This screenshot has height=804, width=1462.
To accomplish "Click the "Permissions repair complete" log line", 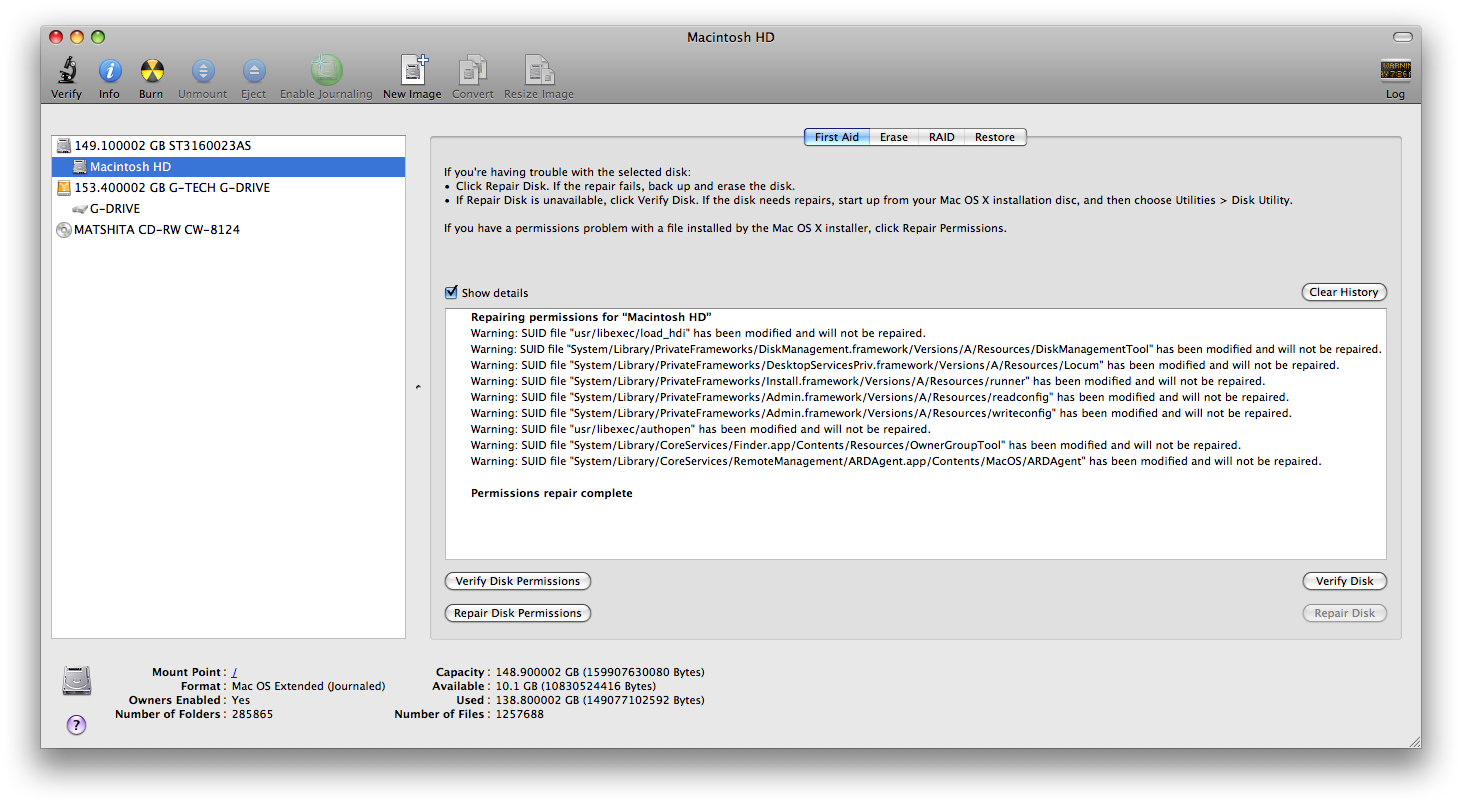I will point(552,493).
